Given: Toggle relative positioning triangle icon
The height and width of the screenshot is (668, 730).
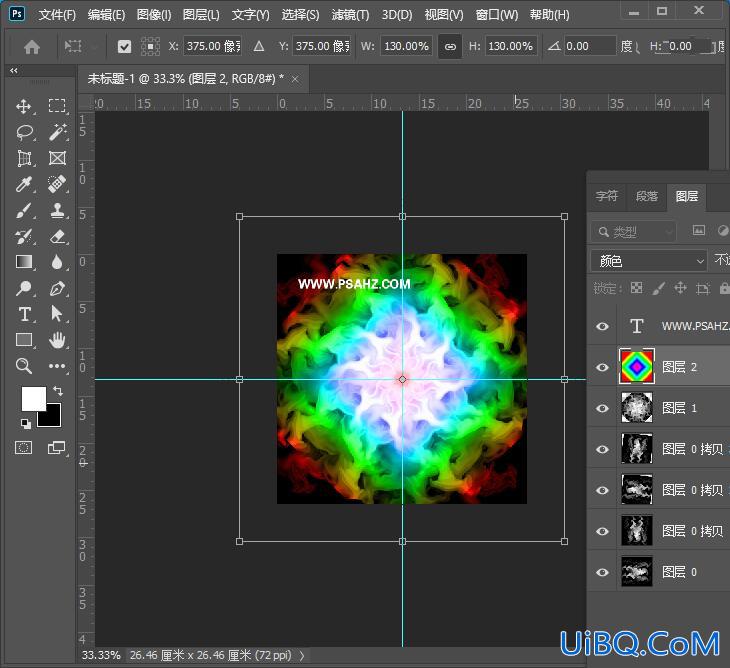Looking at the screenshot, I should (x=259, y=46).
